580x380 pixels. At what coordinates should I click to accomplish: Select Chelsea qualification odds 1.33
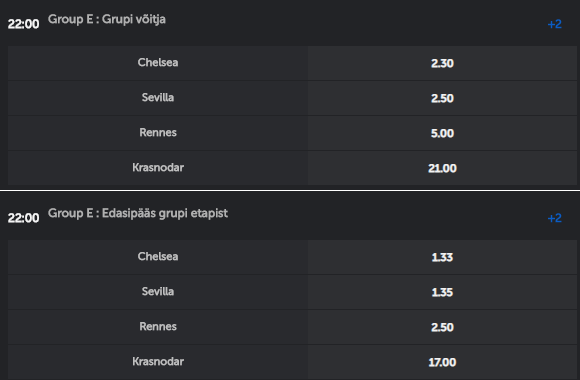(x=442, y=257)
